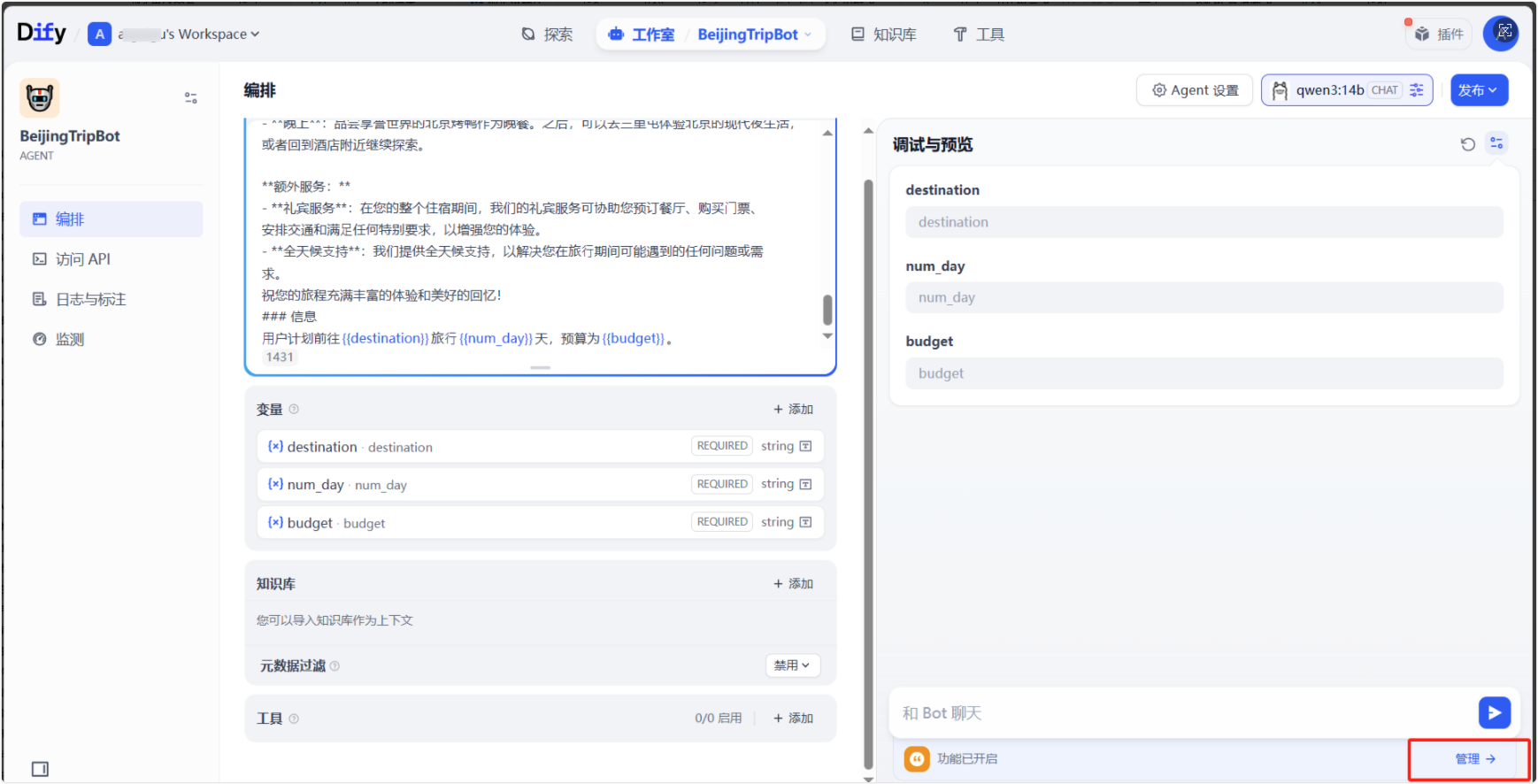Screen dimensions: 1538x784
Task: Click the user avatar icon
Action: pyautogui.click(x=1501, y=34)
